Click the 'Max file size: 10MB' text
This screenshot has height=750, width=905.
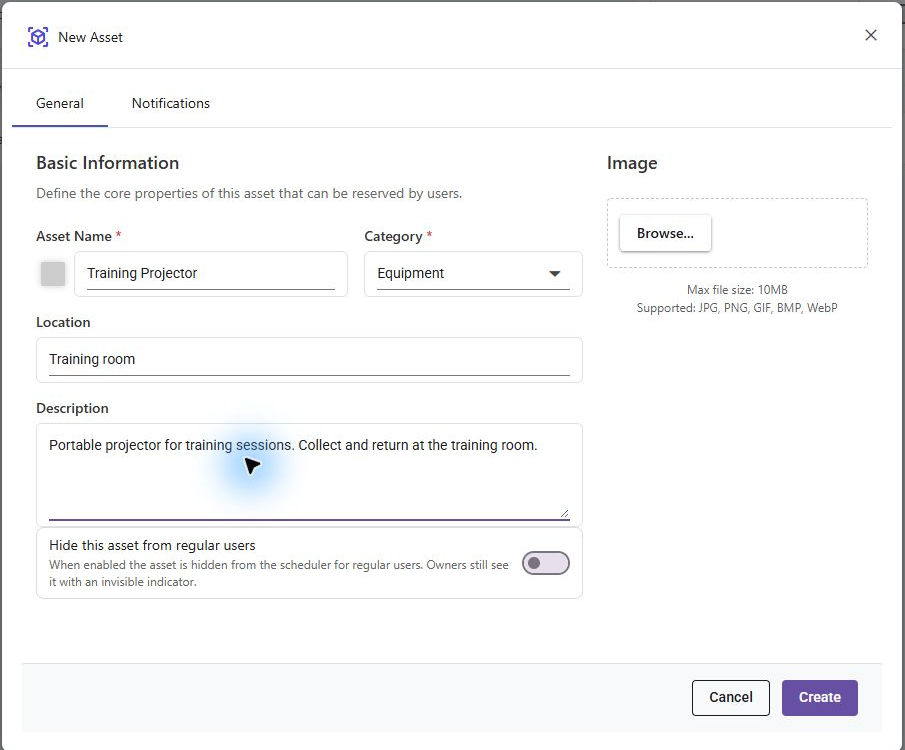737,290
